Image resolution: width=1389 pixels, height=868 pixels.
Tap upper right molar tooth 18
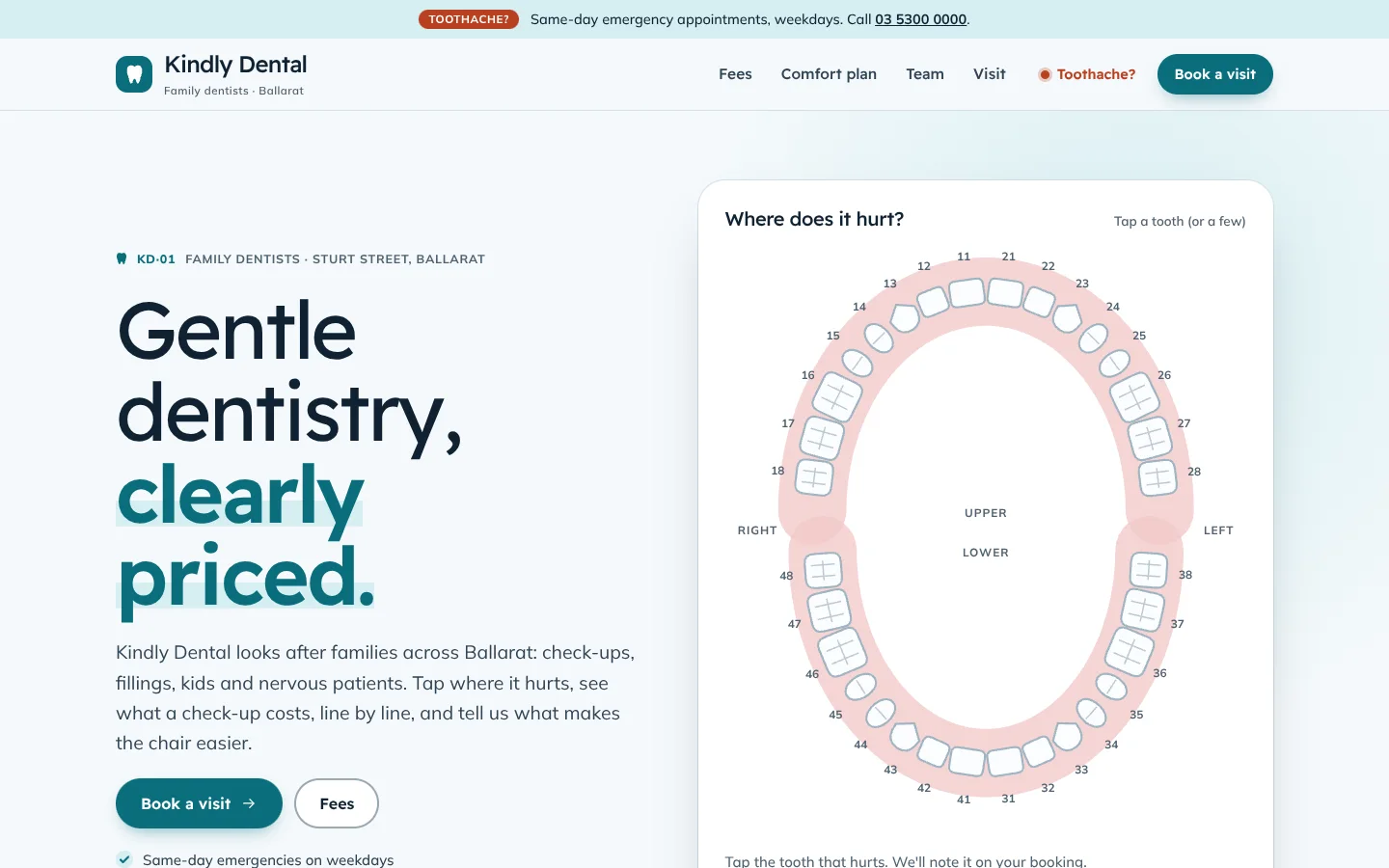coord(814,476)
